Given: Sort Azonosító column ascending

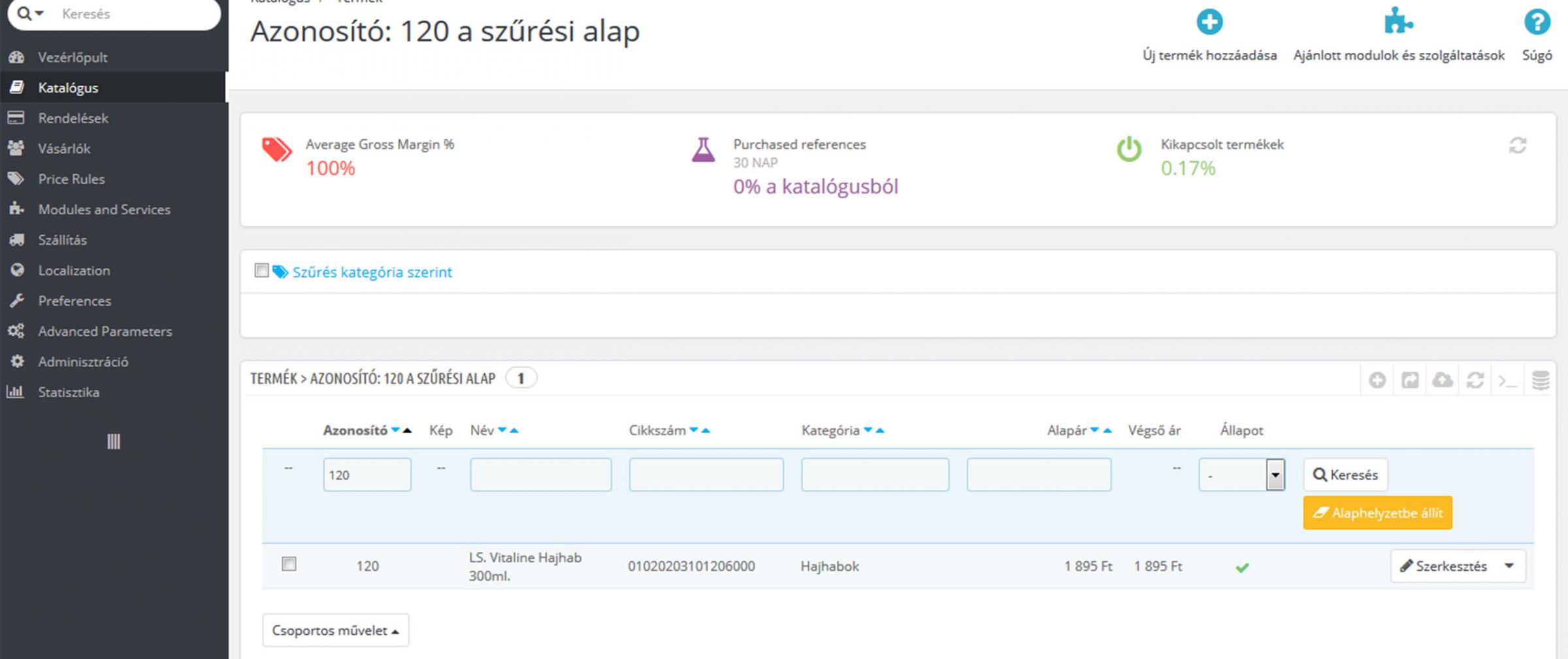Looking at the screenshot, I should pyautogui.click(x=408, y=430).
